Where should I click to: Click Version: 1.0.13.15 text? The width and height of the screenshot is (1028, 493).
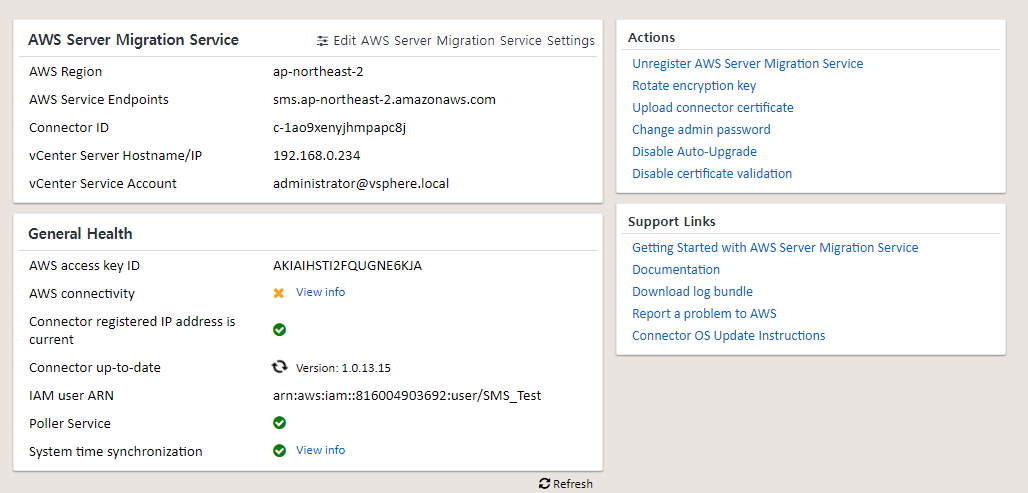click(343, 368)
